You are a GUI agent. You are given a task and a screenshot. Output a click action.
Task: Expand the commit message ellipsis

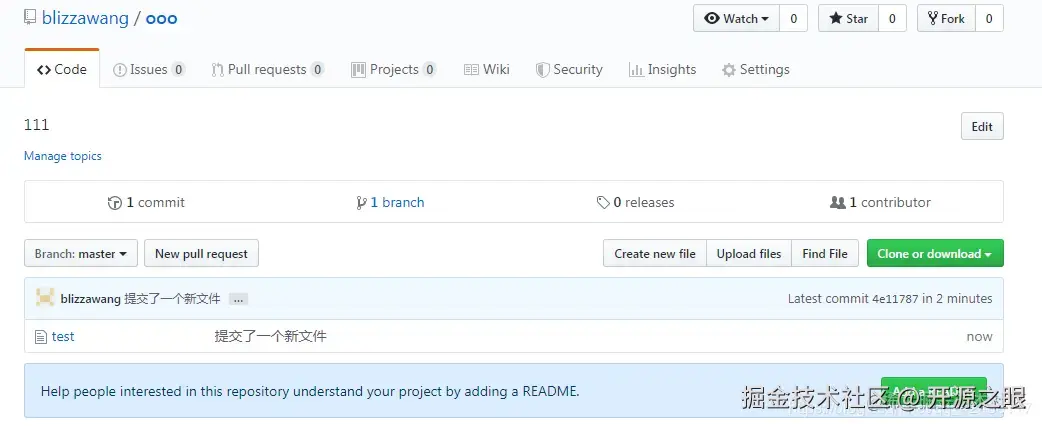click(x=238, y=299)
